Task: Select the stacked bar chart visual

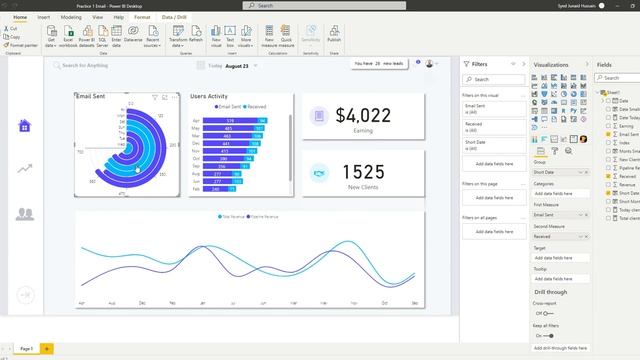Action: (534, 78)
